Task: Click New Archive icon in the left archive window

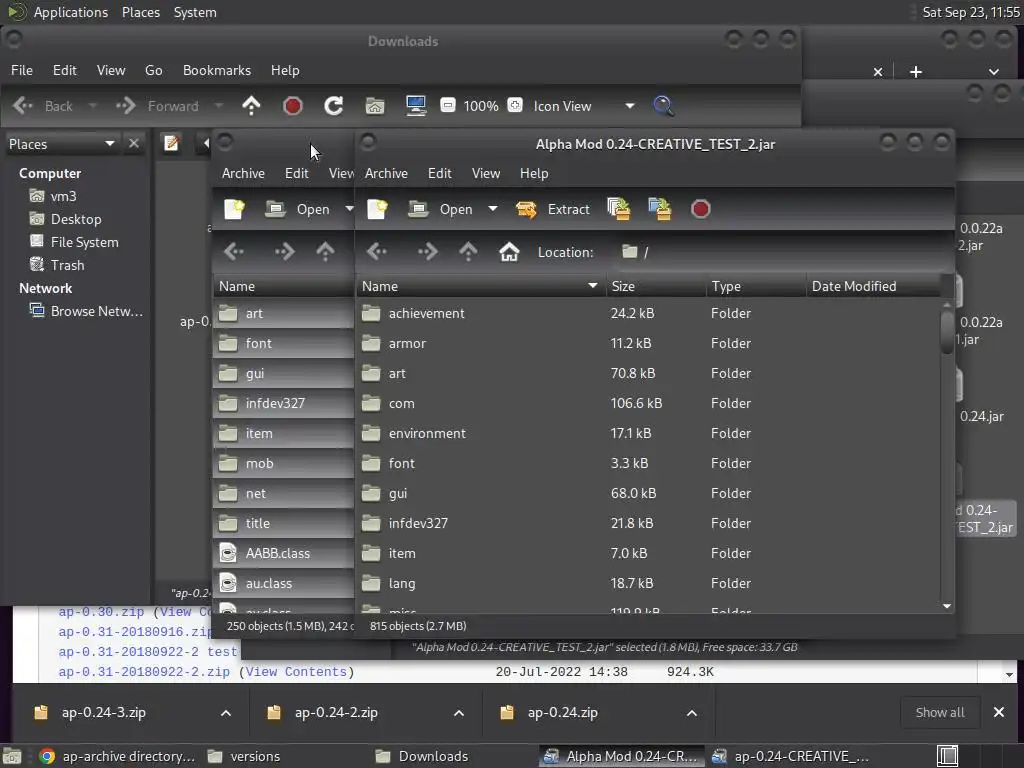Action: (234, 209)
